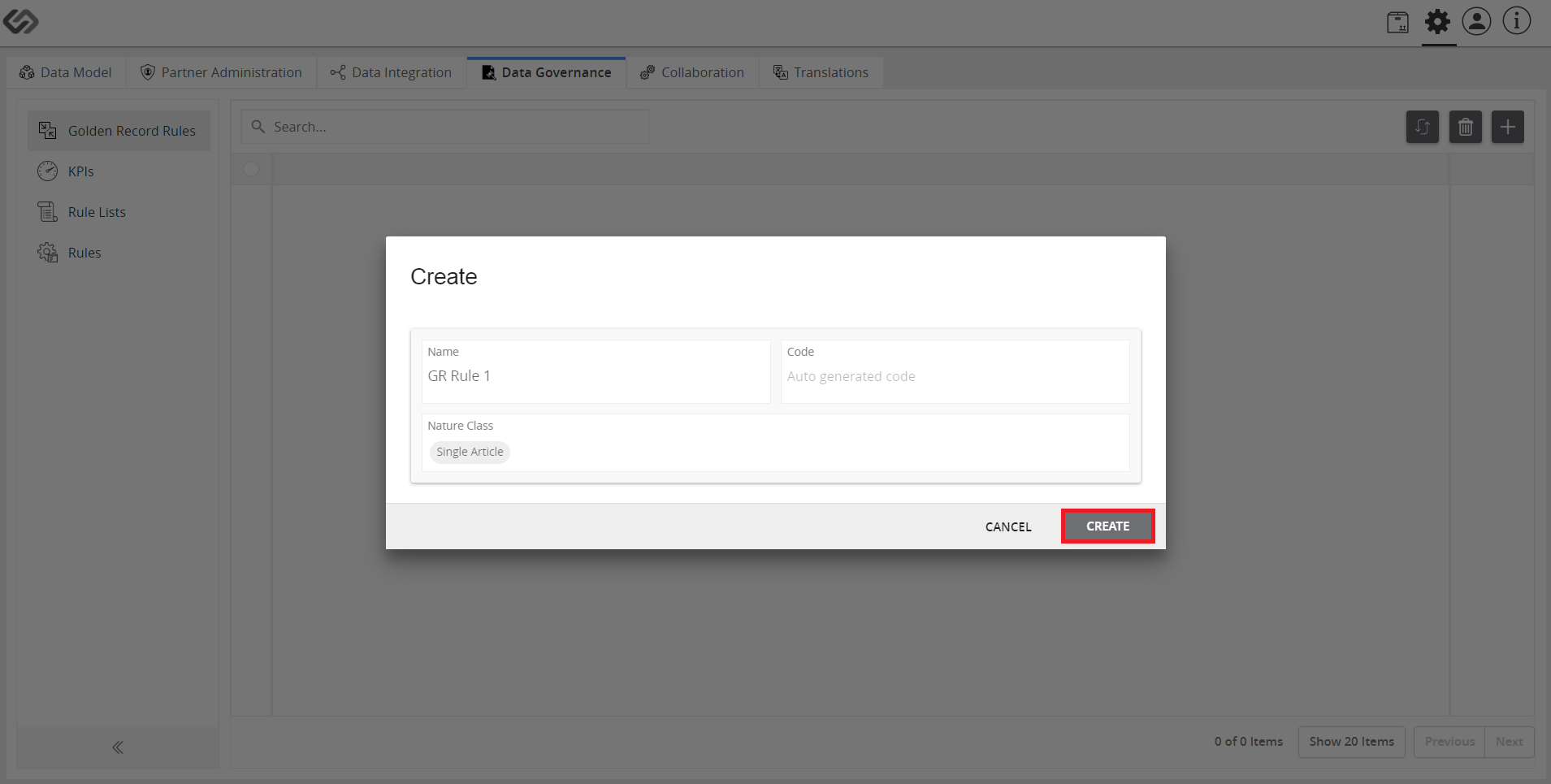
Task: Focus the Search field
Action: (x=445, y=127)
